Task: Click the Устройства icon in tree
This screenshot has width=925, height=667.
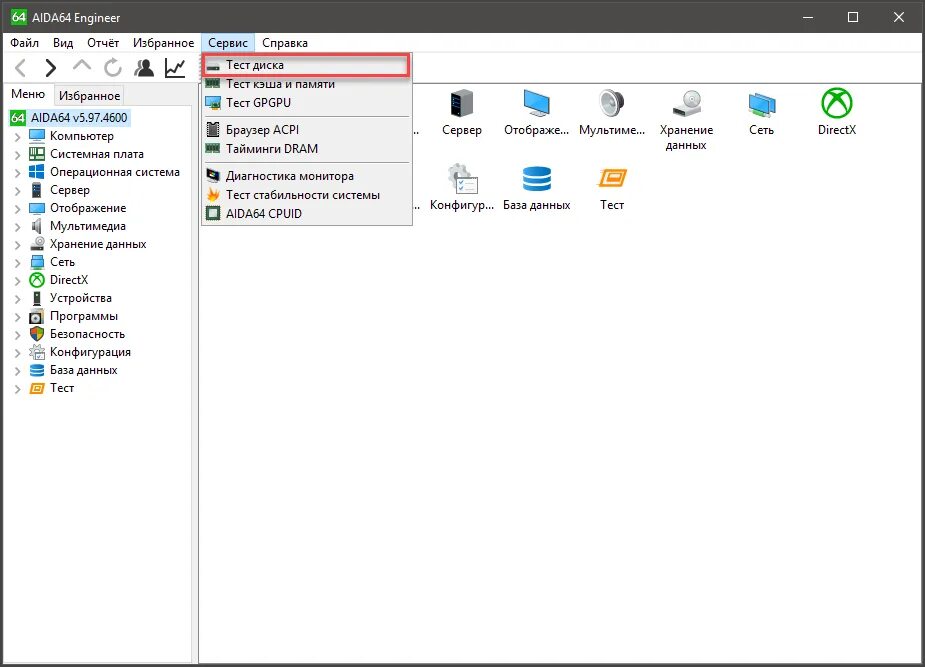Action: coord(37,298)
